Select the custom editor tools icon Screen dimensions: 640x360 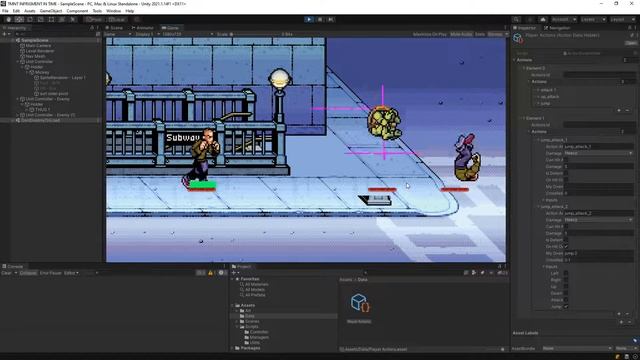click(x=73, y=19)
